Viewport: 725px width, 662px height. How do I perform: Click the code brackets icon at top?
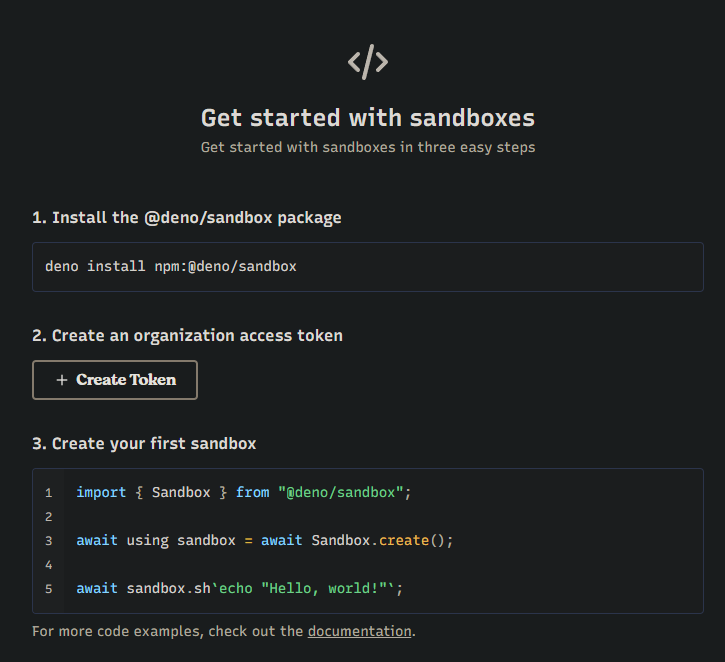[x=367, y=63]
